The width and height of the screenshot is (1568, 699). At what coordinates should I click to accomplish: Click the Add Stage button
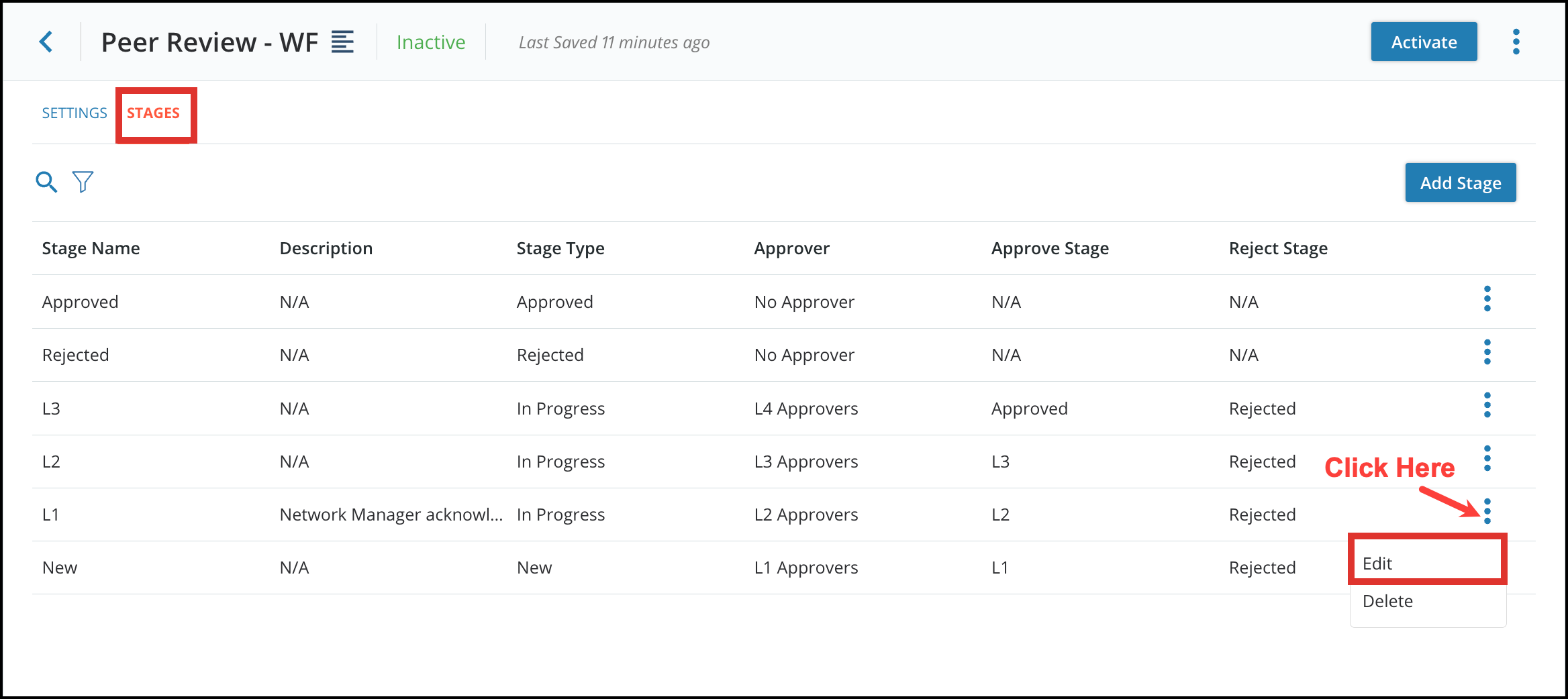[1461, 182]
